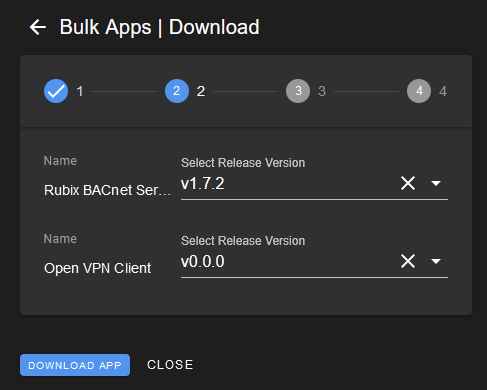Click the Download App button
487x390 pixels.
pyautogui.click(x=75, y=365)
